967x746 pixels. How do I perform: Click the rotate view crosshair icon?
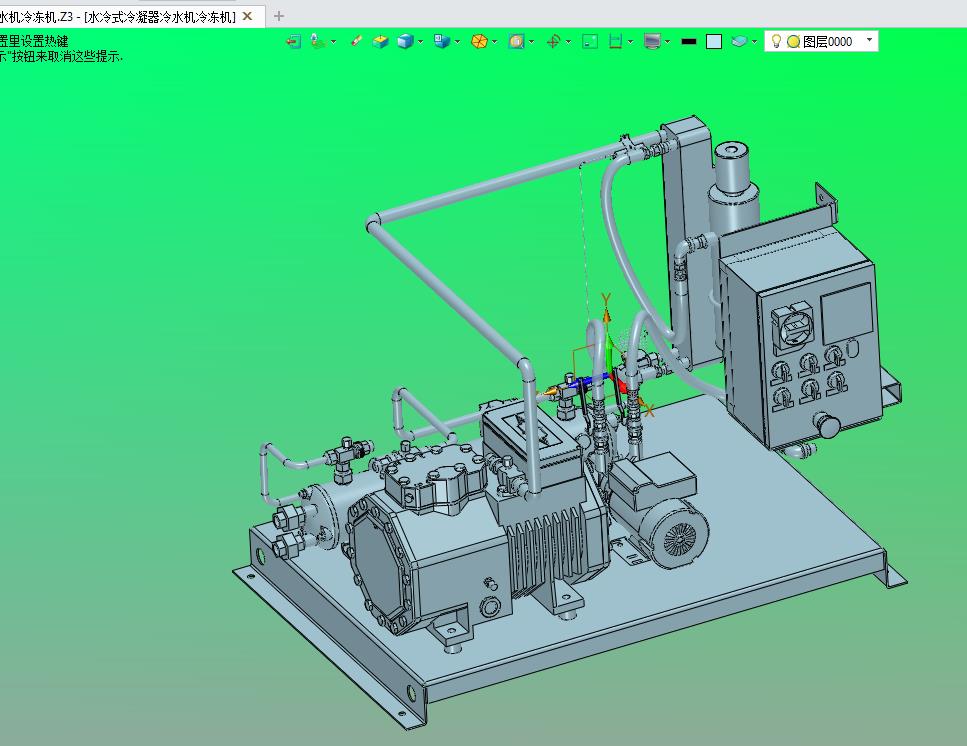click(553, 41)
